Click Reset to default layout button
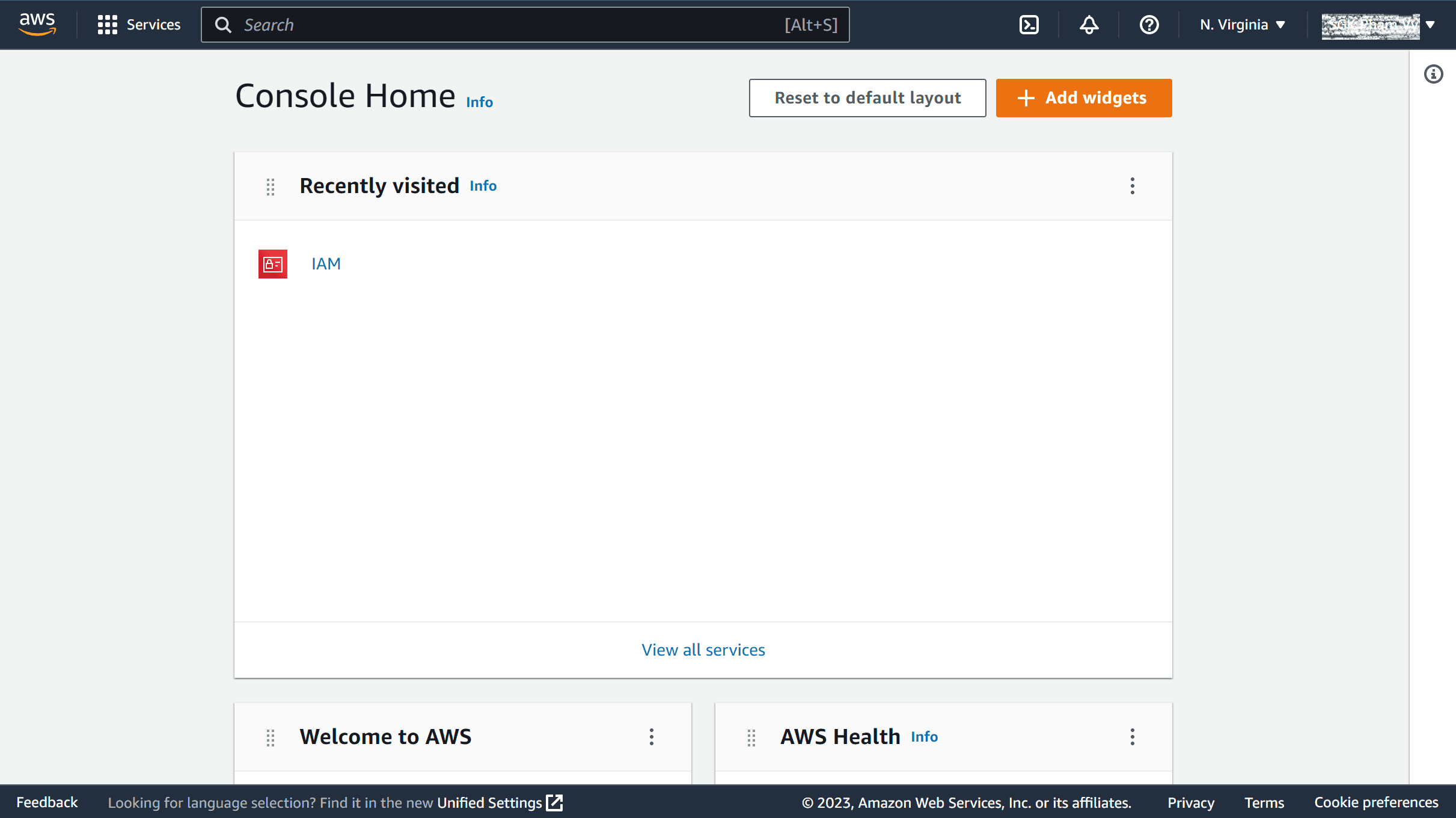Viewport: 1456px width, 818px height. (867, 98)
